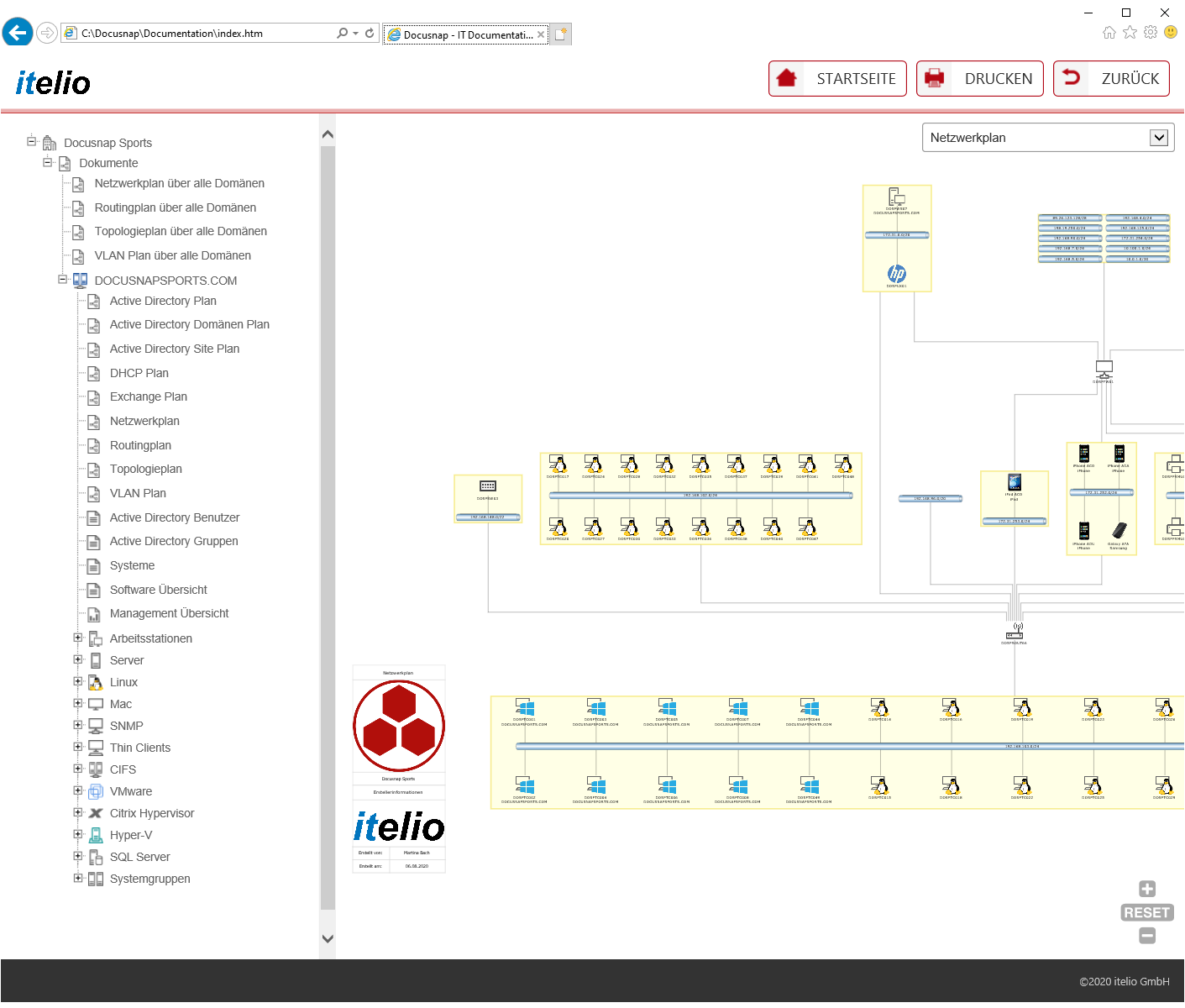
Task: Click the wireless router icon in network plan
Action: click(1015, 631)
